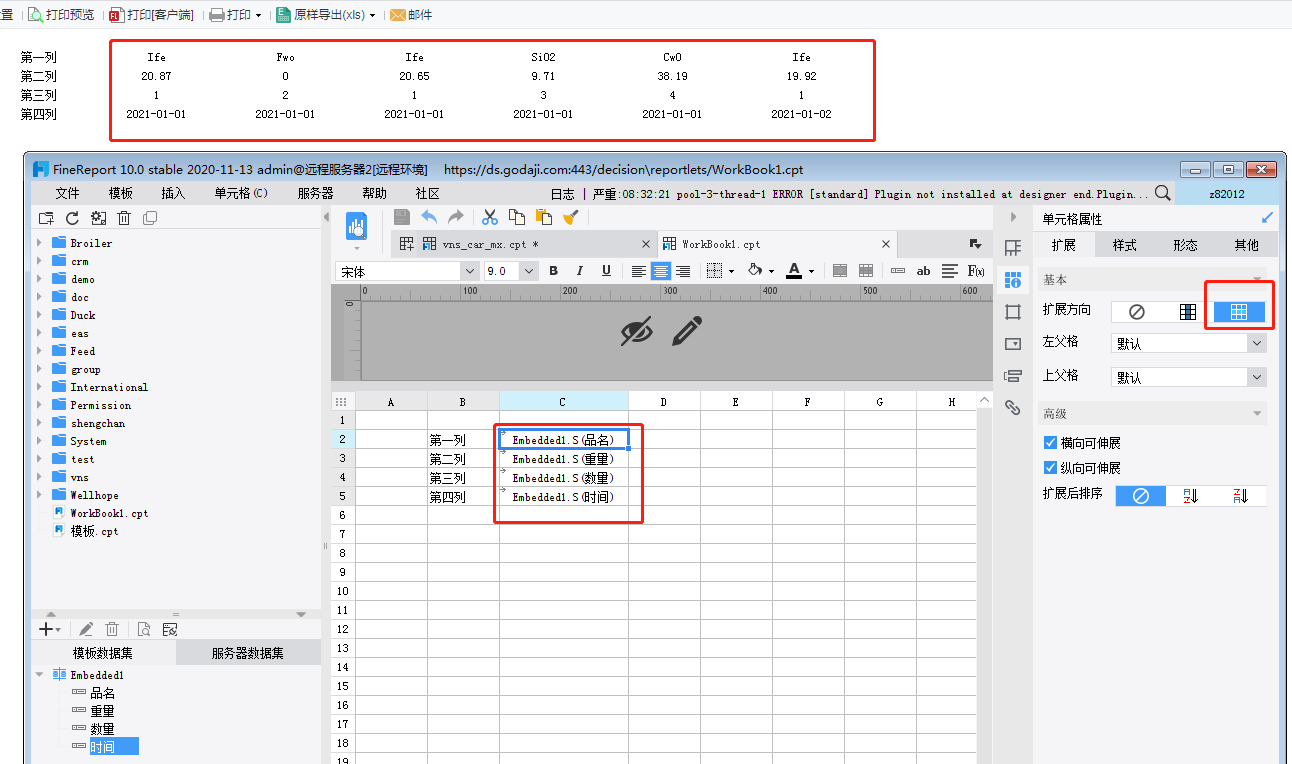Click the Cut scissors icon
The image size is (1292, 764).
490,217
